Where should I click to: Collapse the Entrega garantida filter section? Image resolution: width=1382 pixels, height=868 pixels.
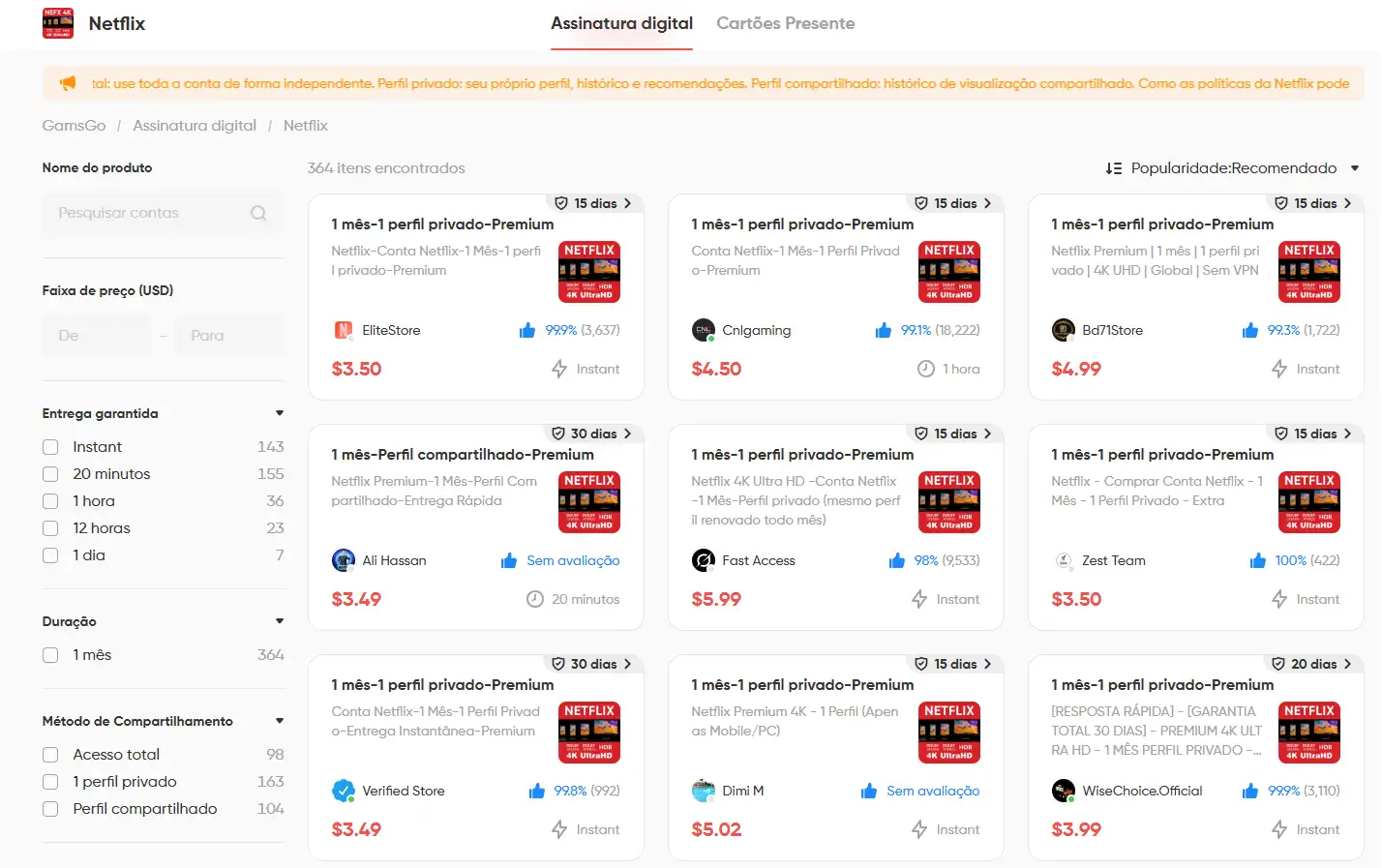click(x=280, y=413)
